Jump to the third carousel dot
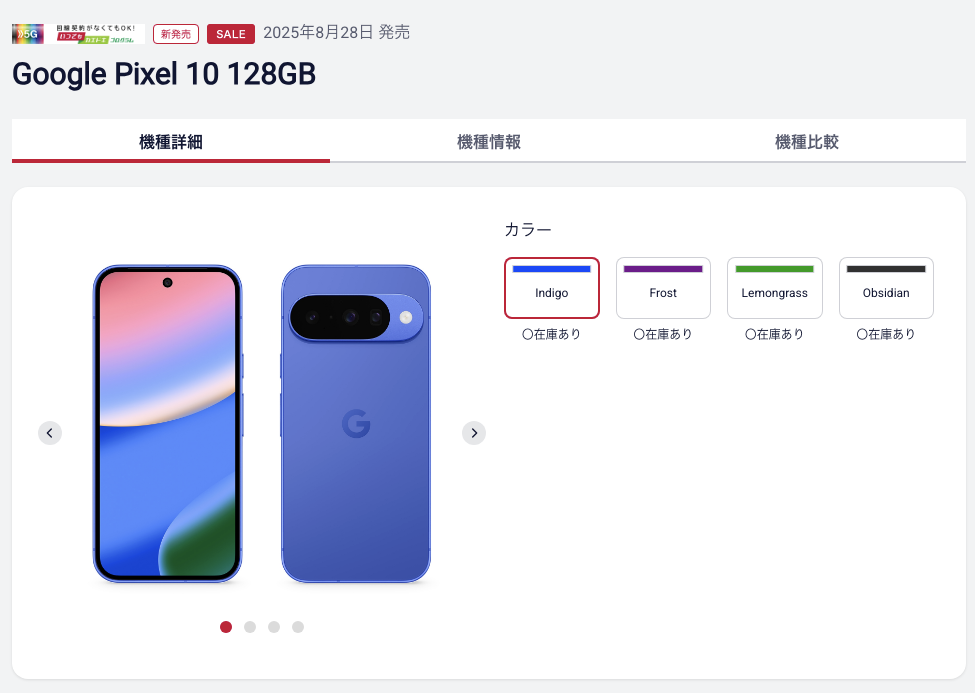 274,627
